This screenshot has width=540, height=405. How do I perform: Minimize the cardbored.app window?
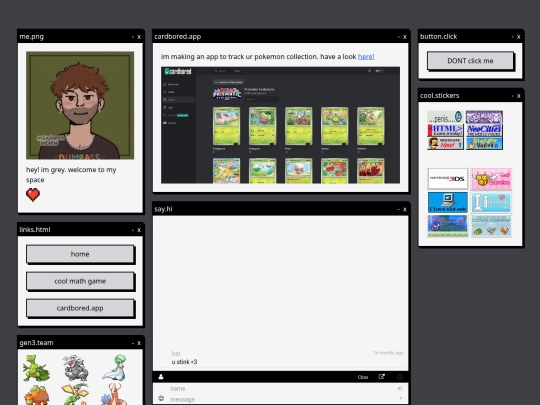[x=398, y=37]
